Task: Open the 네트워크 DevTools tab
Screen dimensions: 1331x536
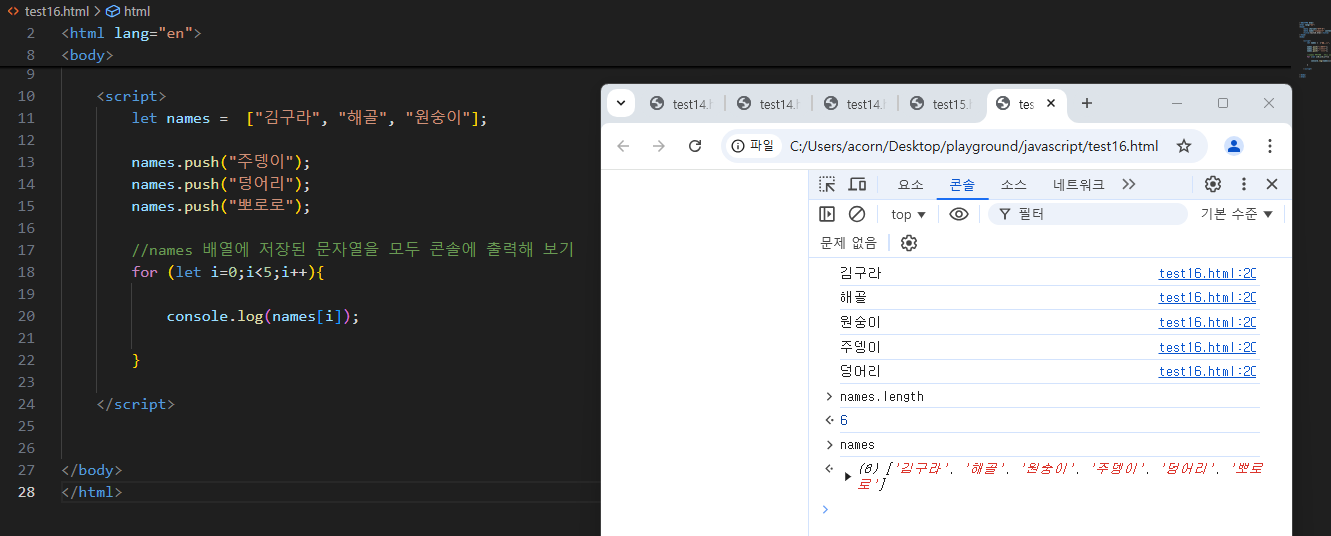Action: pyautogui.click(x=1078, y=185)
